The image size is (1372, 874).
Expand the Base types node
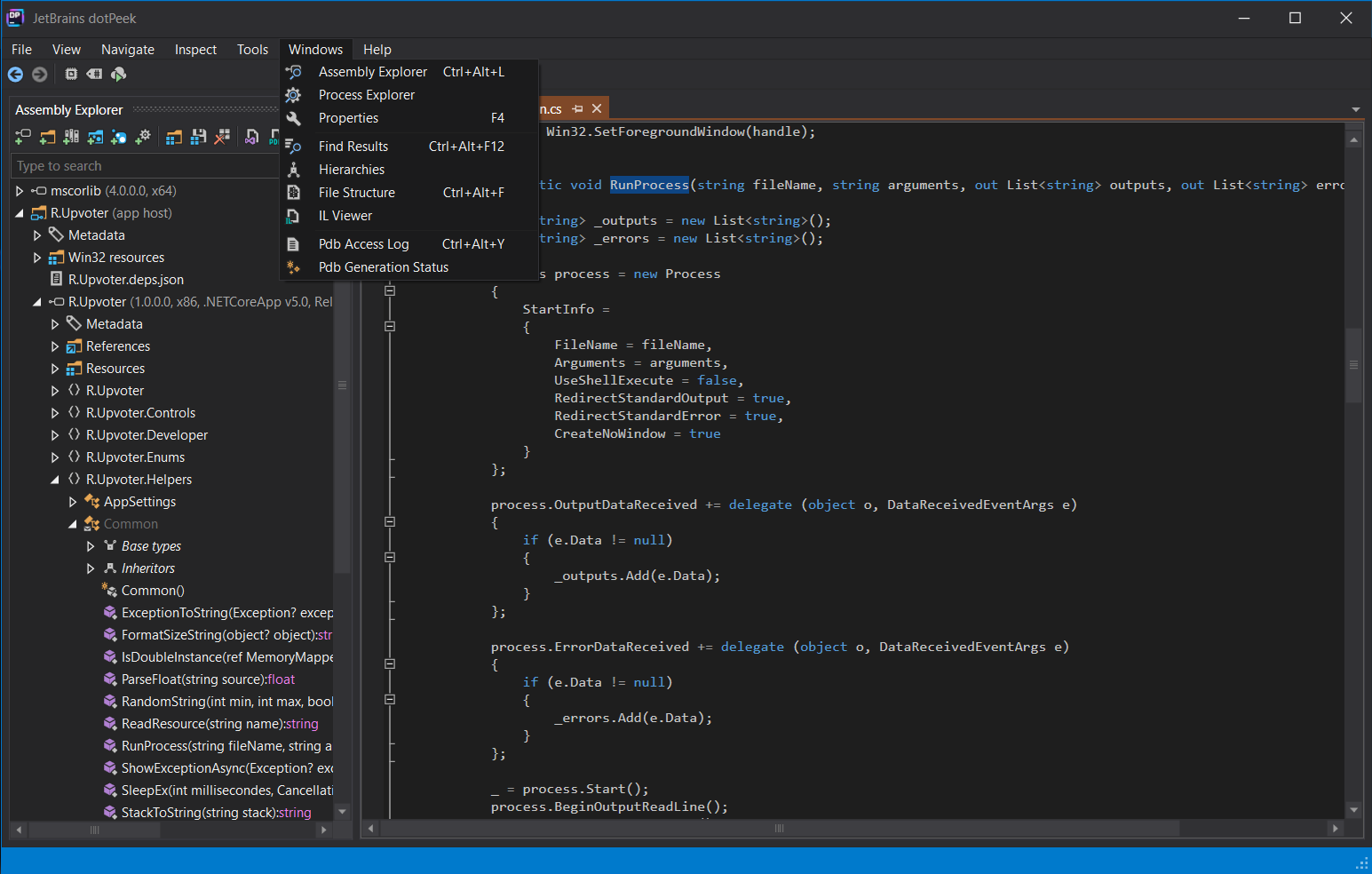coord(91,546)
